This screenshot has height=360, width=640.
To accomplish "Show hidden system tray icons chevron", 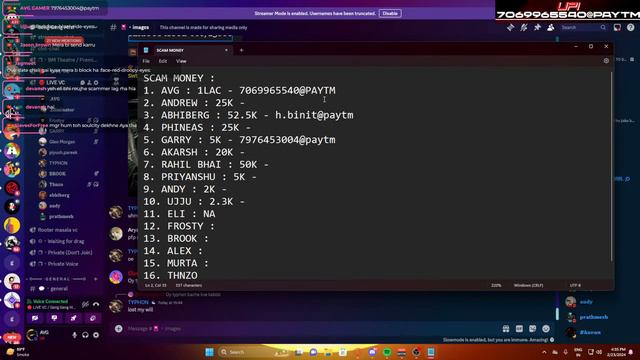I will pos(544,352).
